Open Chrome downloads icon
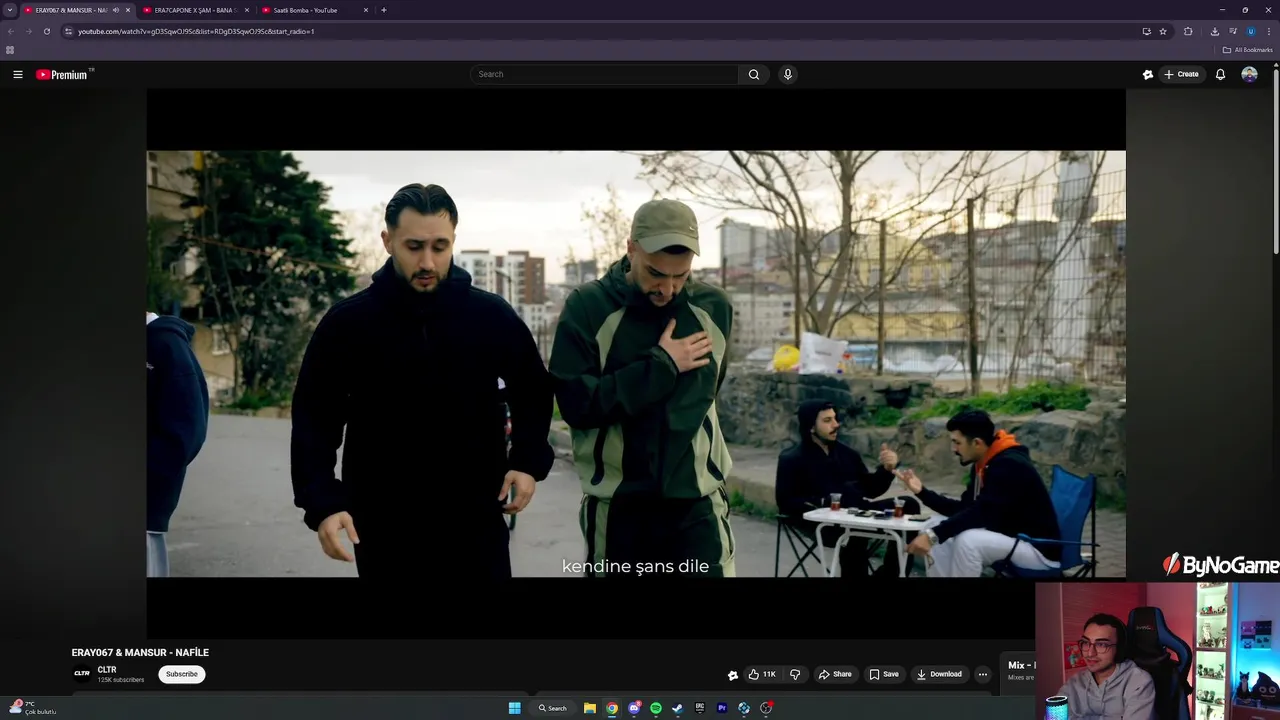 (x=1214, y=31)
